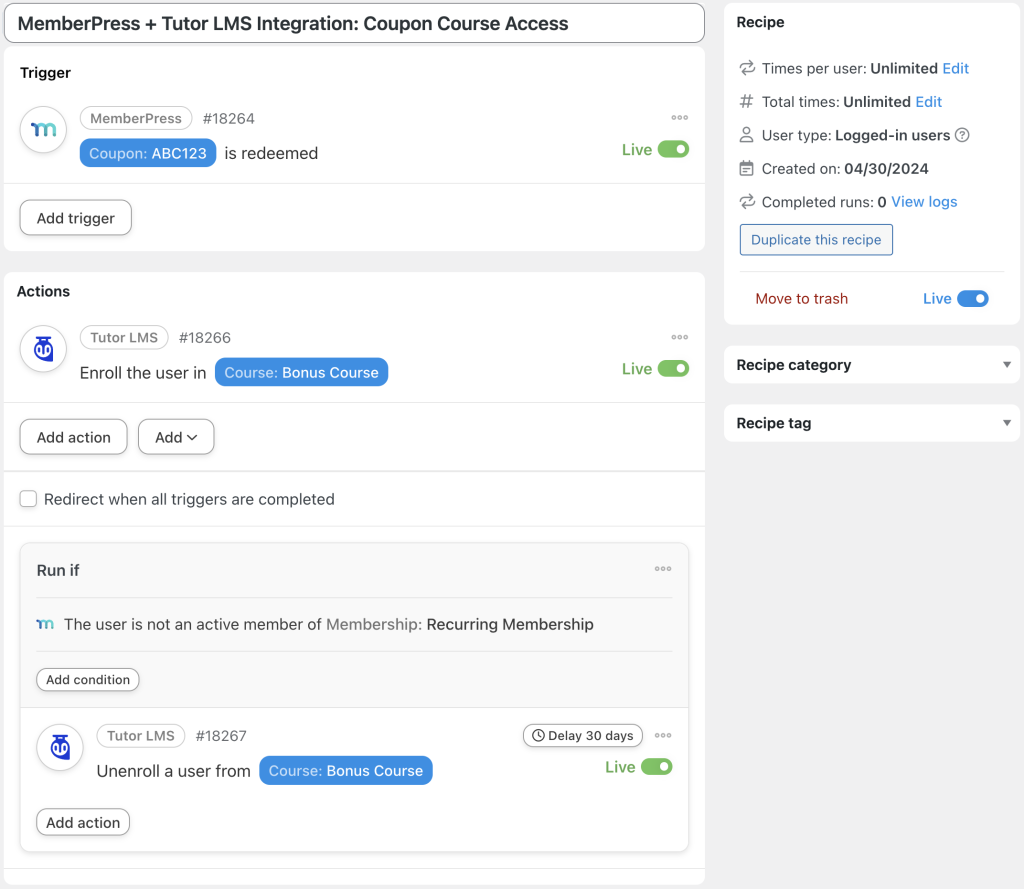Click the help question-mark icon next to User type
The image size is (1024, 889).
click(963, 135)
